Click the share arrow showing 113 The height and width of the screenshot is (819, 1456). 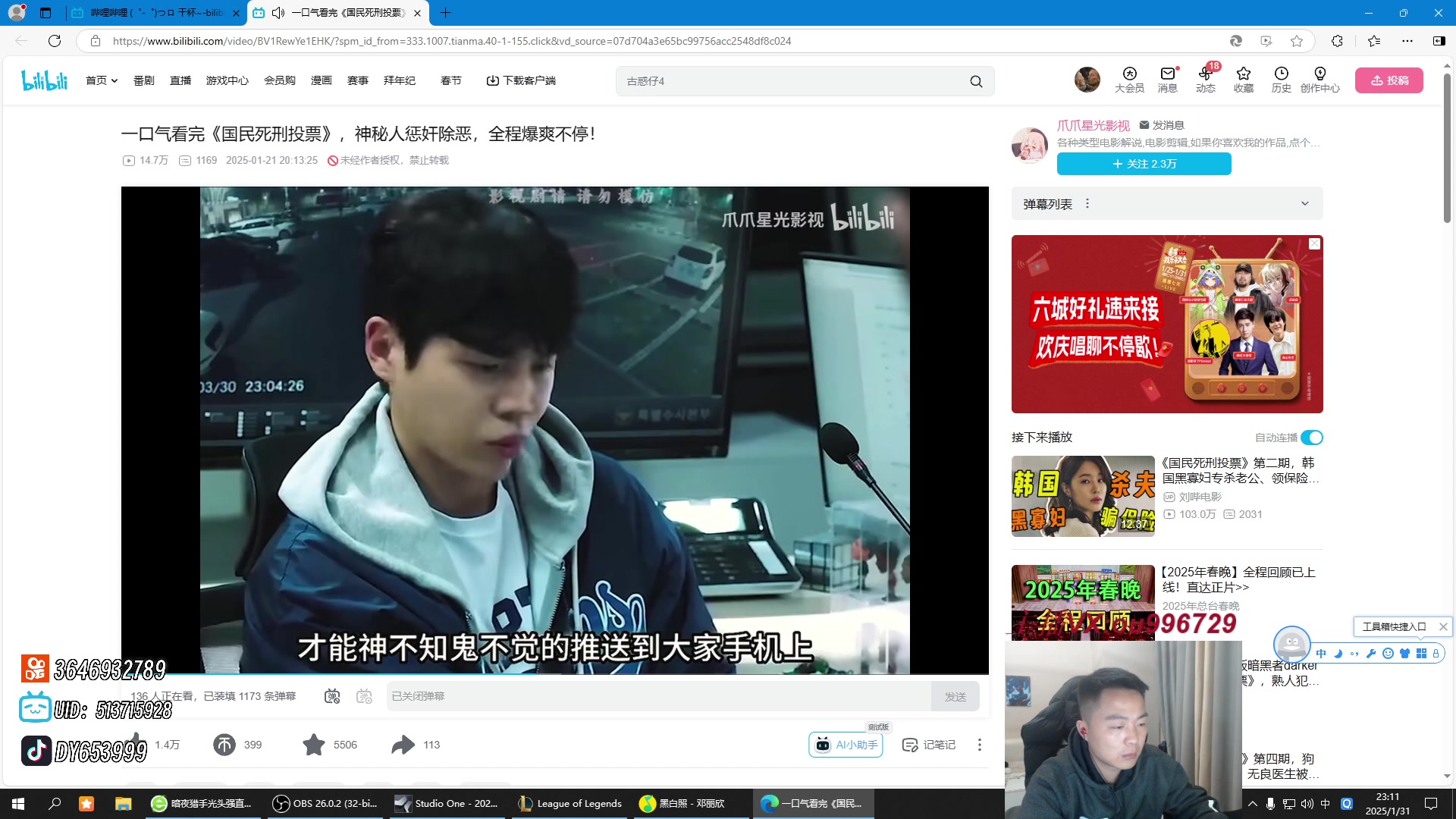point(403,745)
